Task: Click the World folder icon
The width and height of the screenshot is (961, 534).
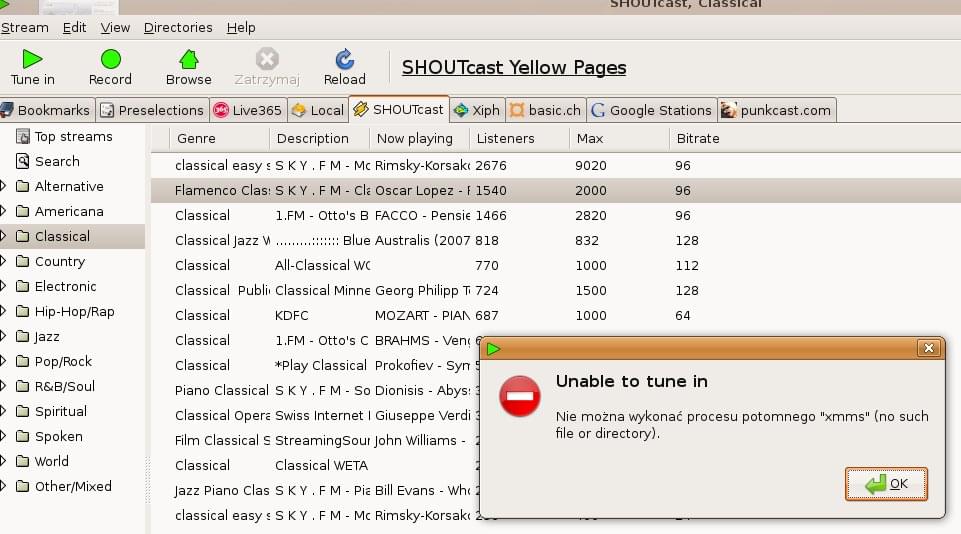Action: pos(23,461)
